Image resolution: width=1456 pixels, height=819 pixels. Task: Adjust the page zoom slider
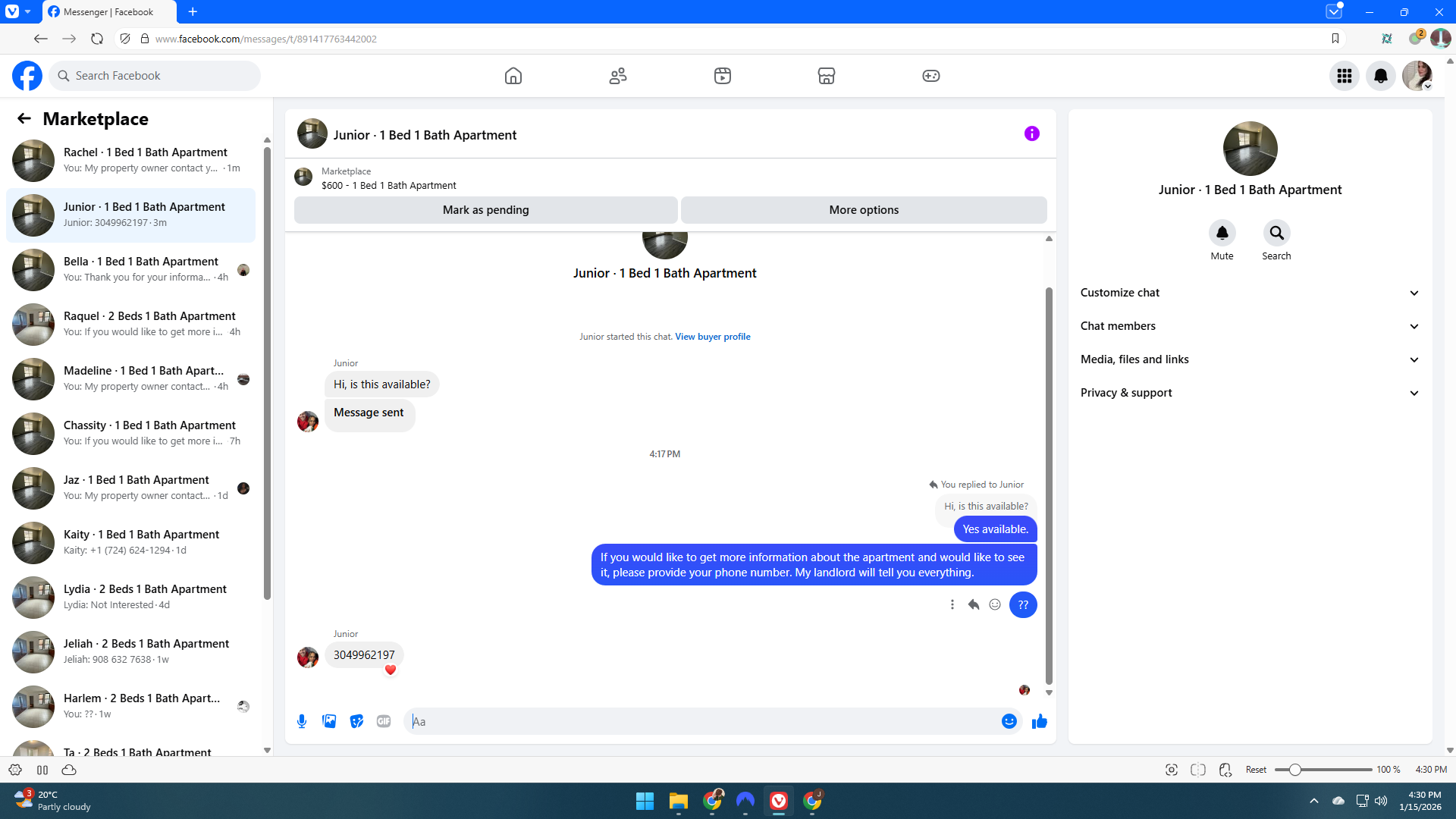[x=1295, y=770]
